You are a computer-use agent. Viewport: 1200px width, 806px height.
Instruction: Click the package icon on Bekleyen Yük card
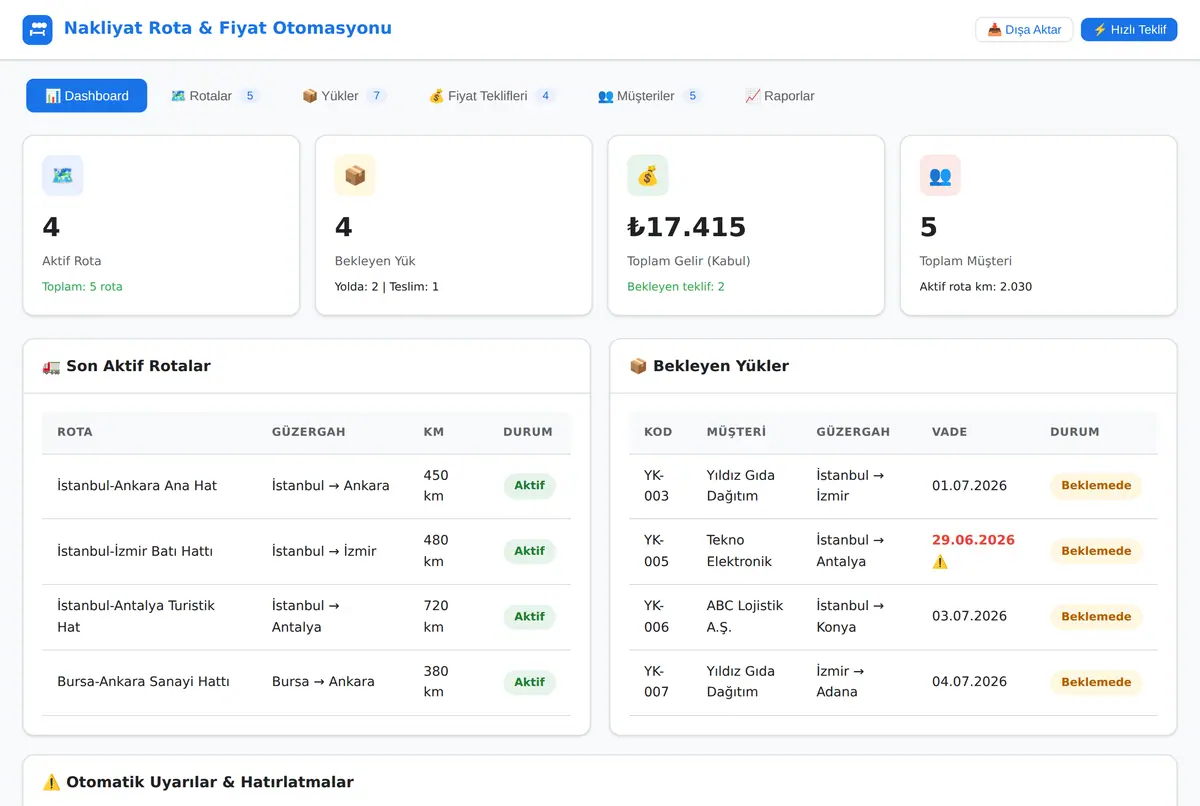tap(355, 175)
